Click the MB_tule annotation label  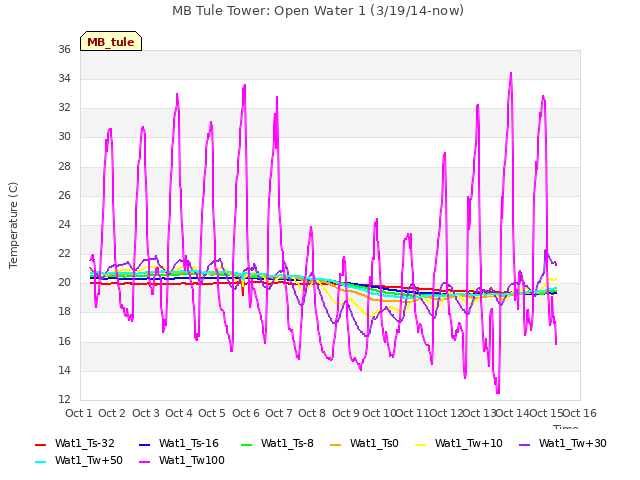click(111, 41)
